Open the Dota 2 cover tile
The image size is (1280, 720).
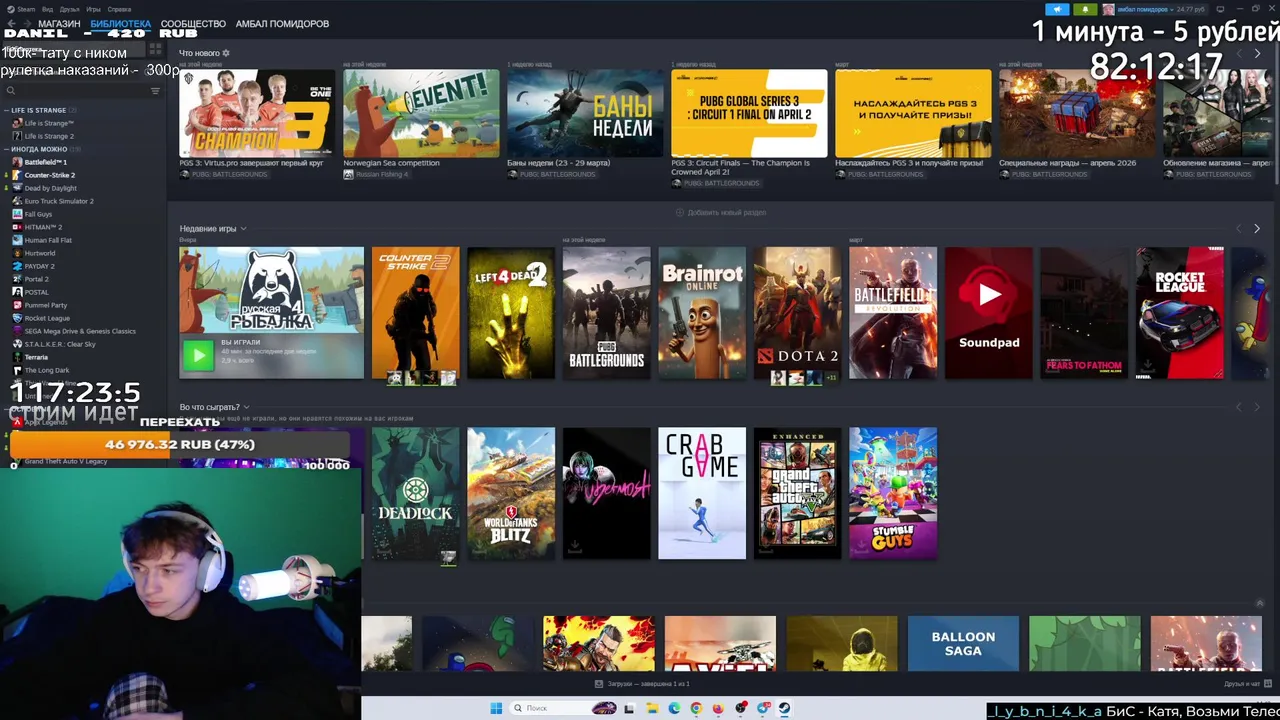797,313
